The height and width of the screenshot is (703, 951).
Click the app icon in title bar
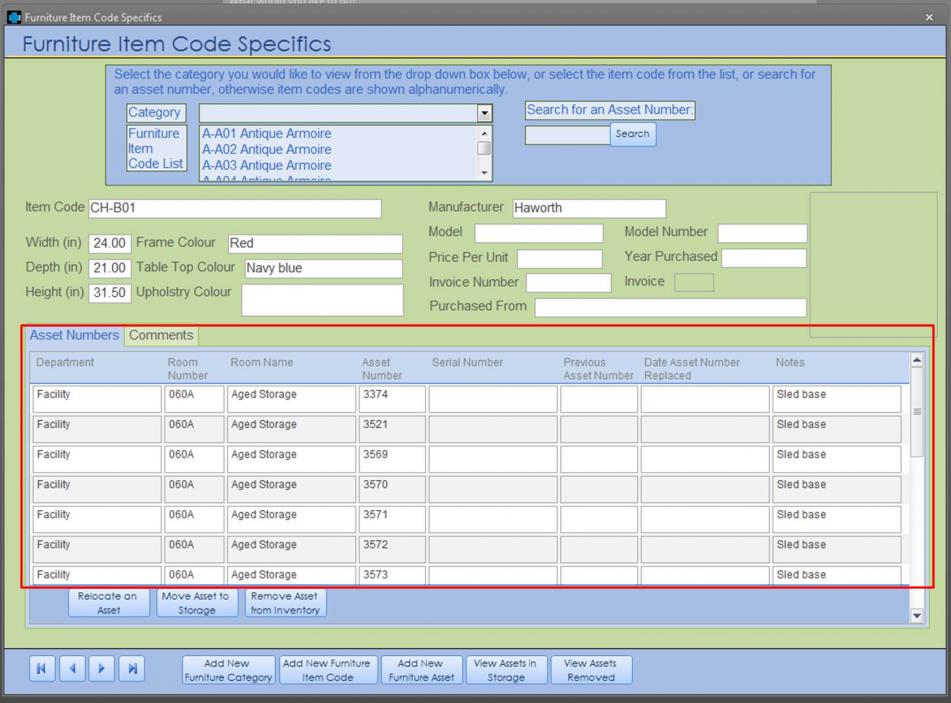tap(13, 17)
